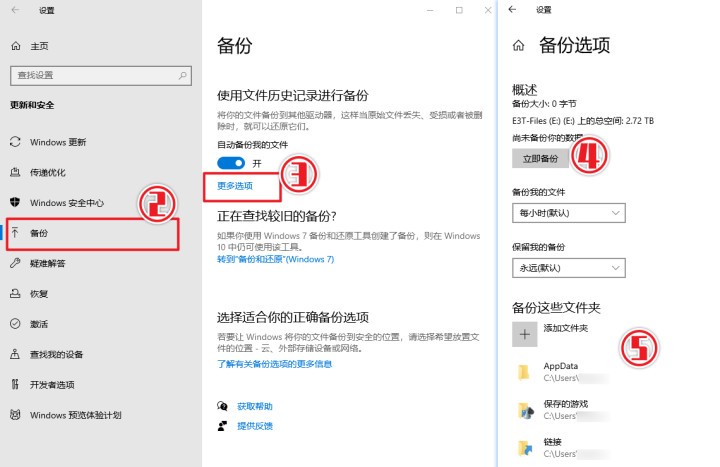This screenshot has height=467, width=720.
Task: Focus the 查找设置 search field
Action: coord(101,75)
